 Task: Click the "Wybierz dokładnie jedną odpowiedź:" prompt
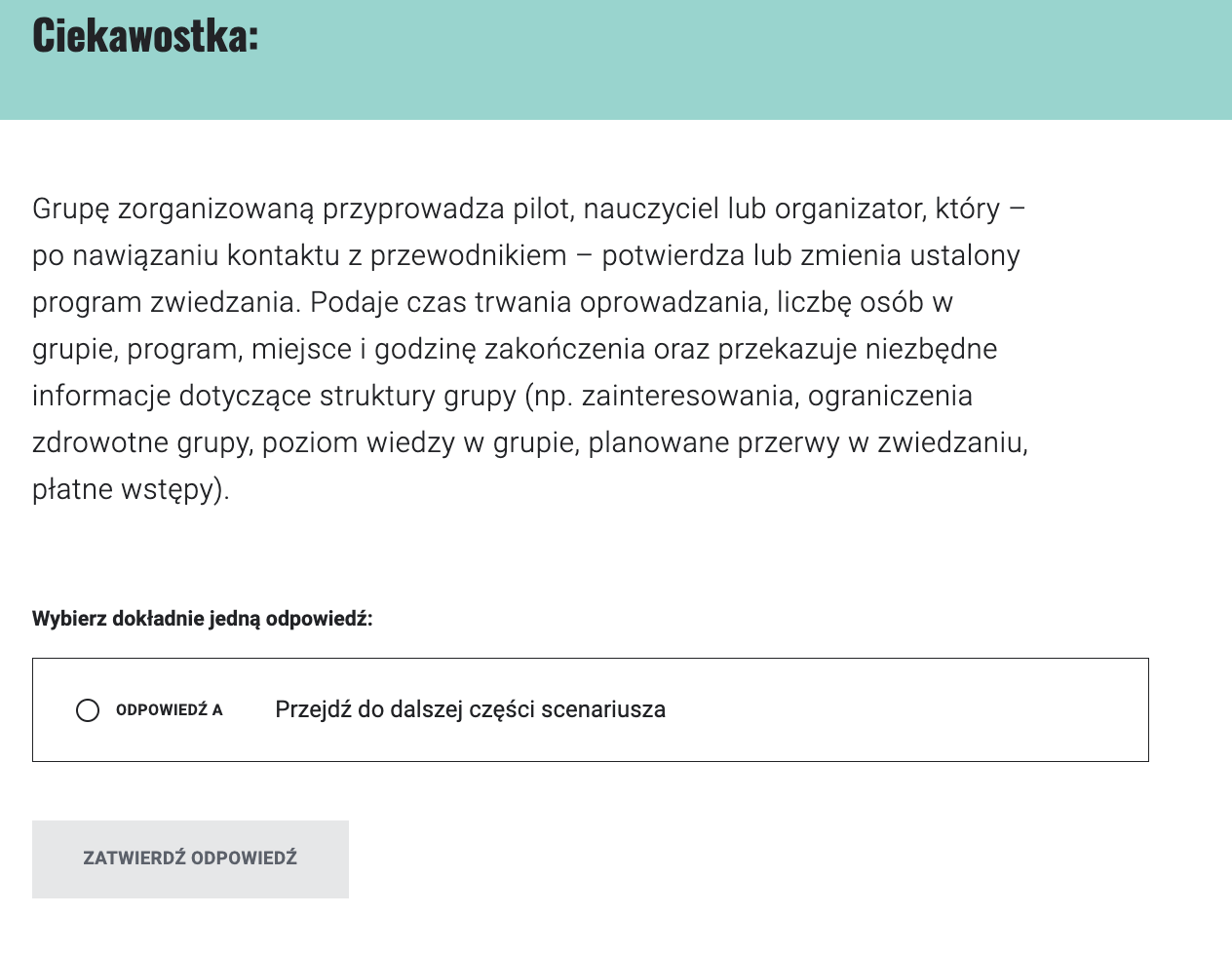click(202, 619)
